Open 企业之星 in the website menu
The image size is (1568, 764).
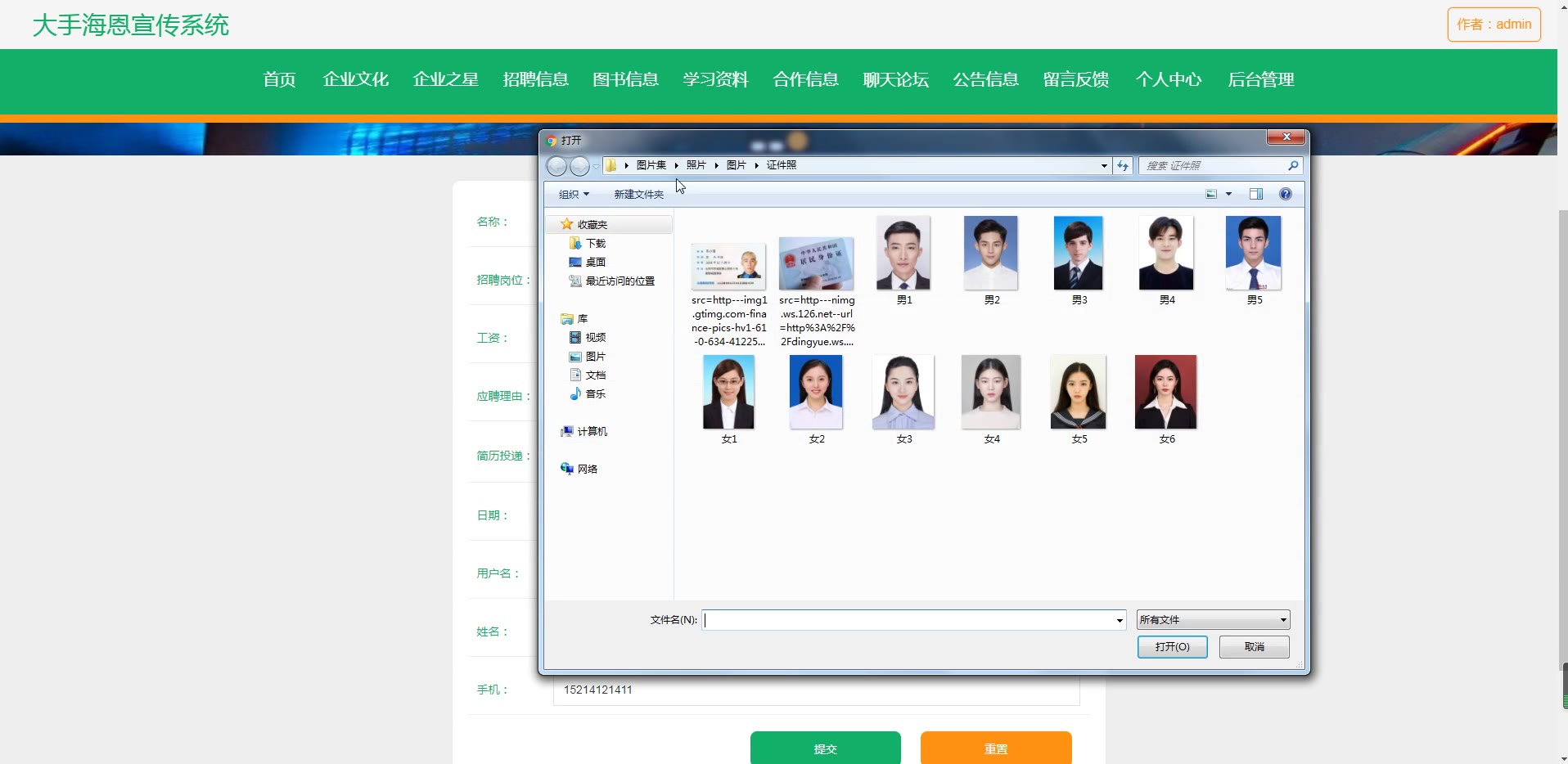445,79
